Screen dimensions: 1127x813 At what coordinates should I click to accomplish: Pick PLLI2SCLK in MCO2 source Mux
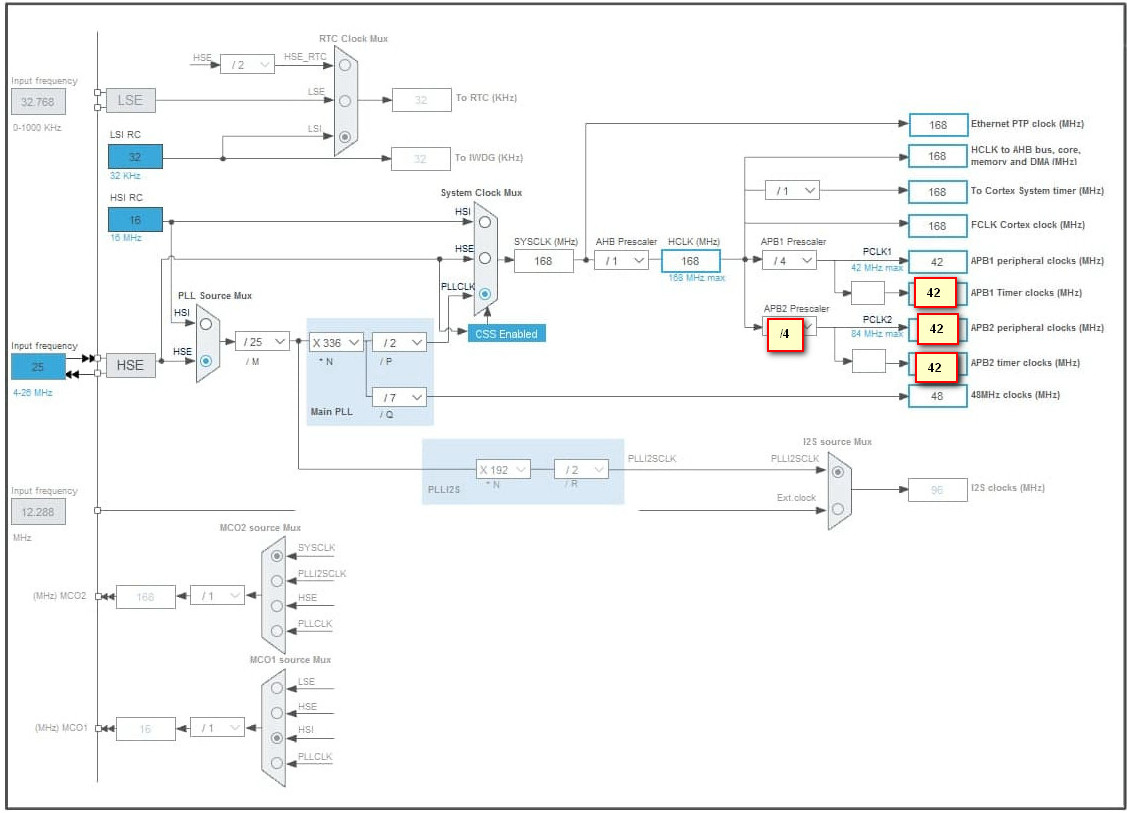click(x=277, y=581)
